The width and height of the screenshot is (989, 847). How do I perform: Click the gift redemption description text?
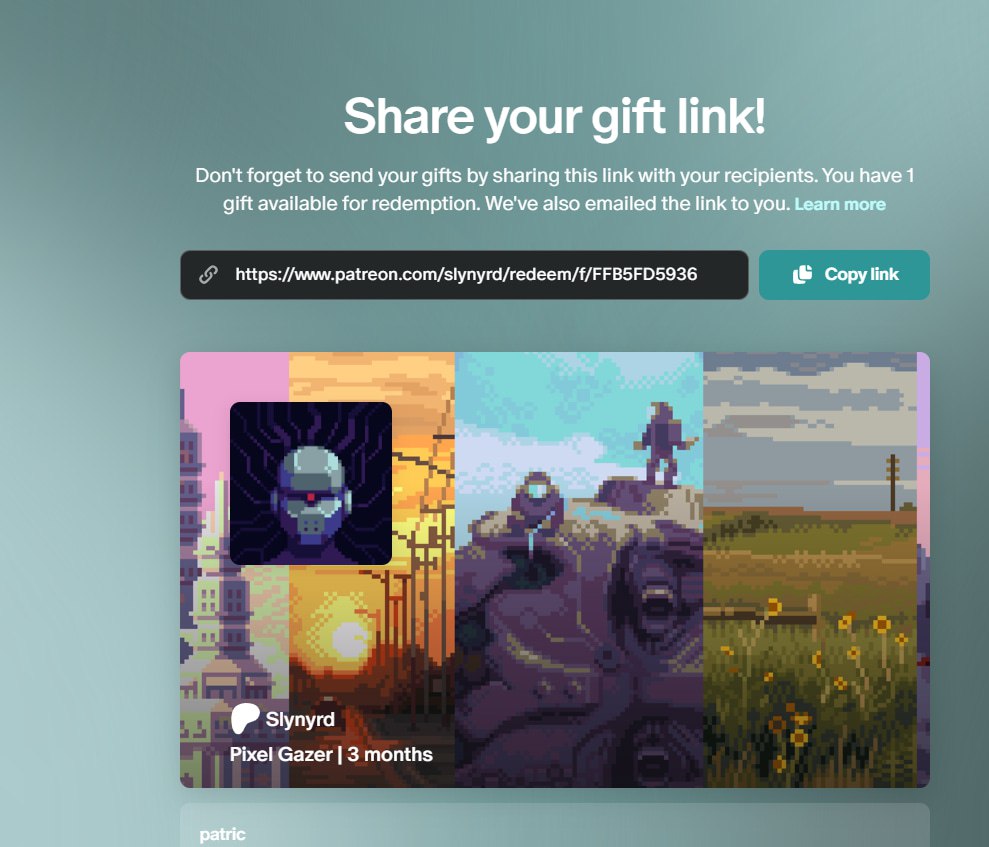[554, 189]
